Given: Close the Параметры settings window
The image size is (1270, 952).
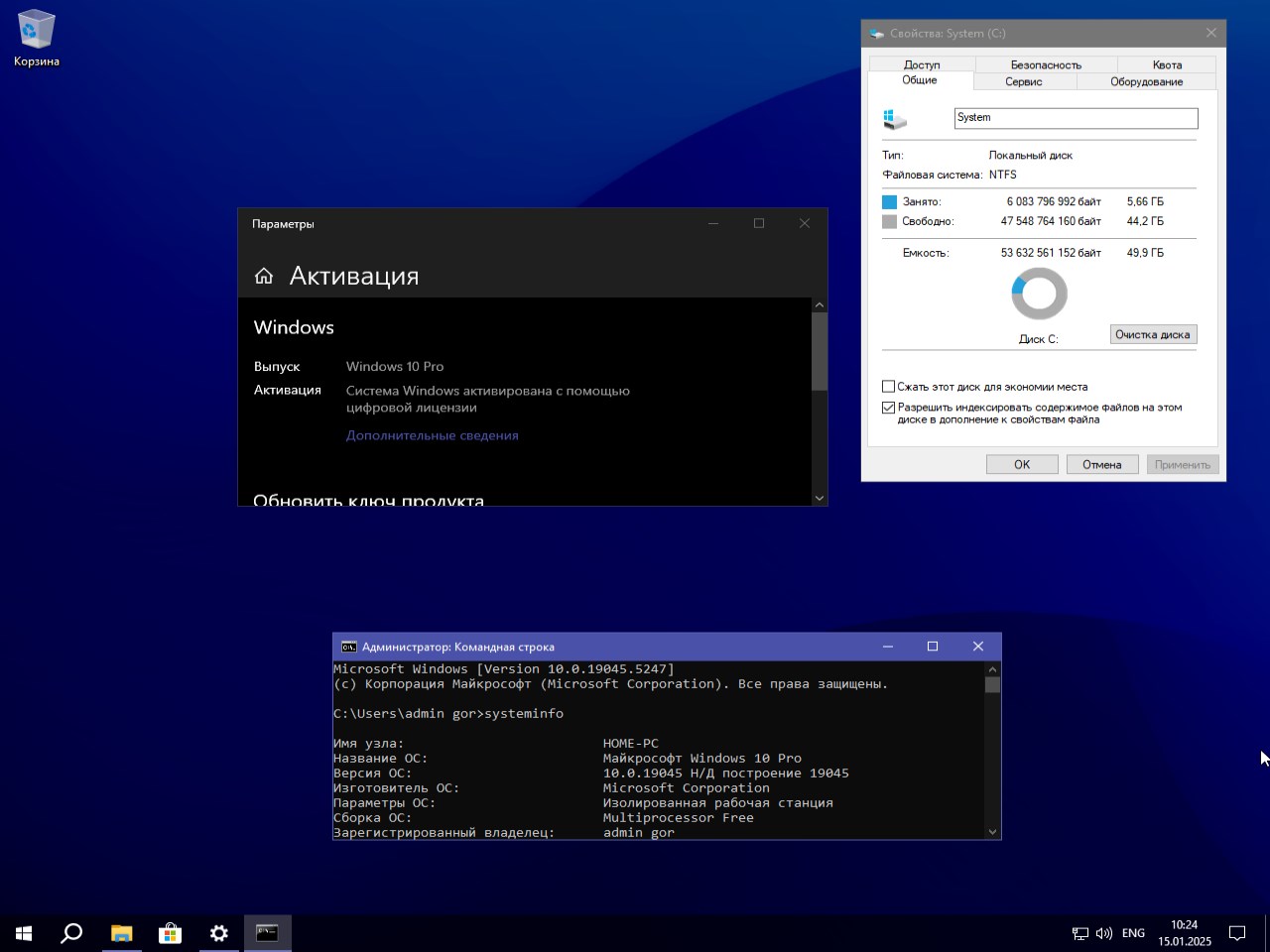Looking at the screenshot, I should [x=805, y=223].
